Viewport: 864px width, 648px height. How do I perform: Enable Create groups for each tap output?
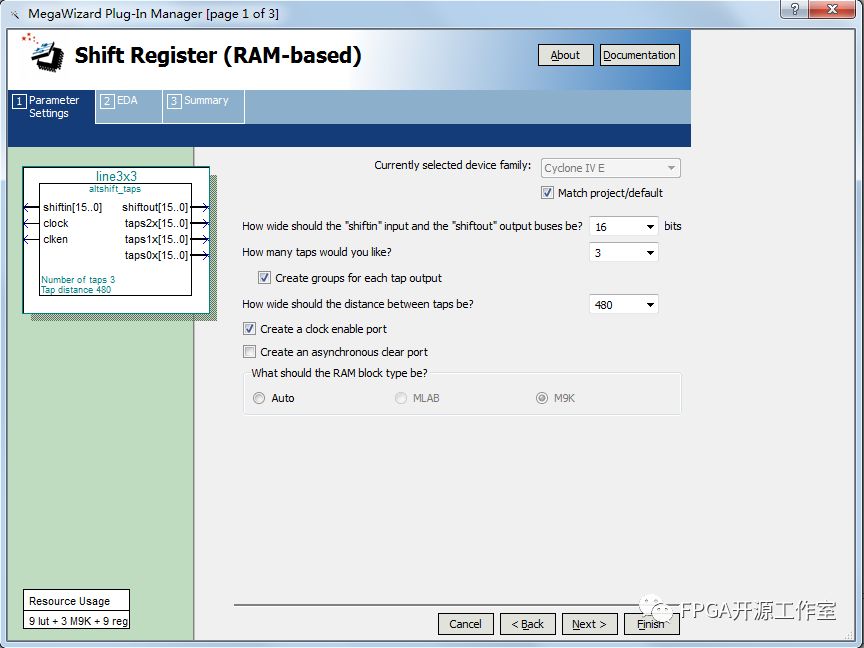coord(265,278)
